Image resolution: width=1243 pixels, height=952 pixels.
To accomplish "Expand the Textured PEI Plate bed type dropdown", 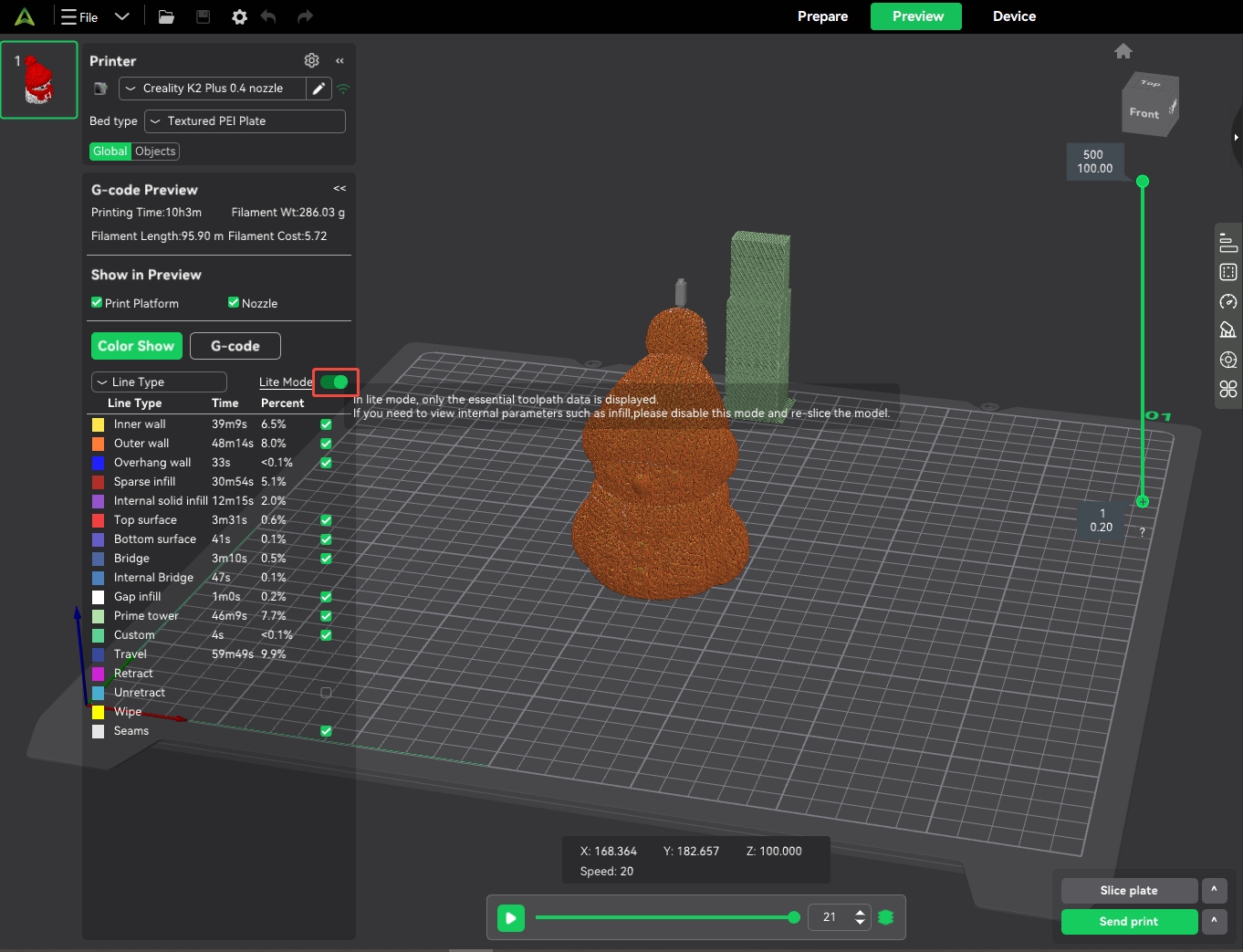I will (x=245, y=121).
